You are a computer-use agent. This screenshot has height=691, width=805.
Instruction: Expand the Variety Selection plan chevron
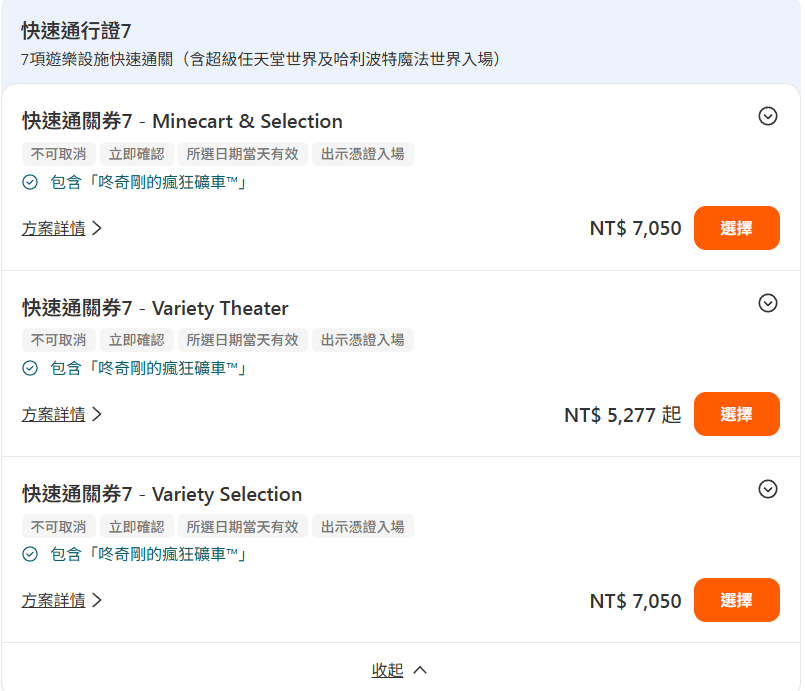(768, 489)
